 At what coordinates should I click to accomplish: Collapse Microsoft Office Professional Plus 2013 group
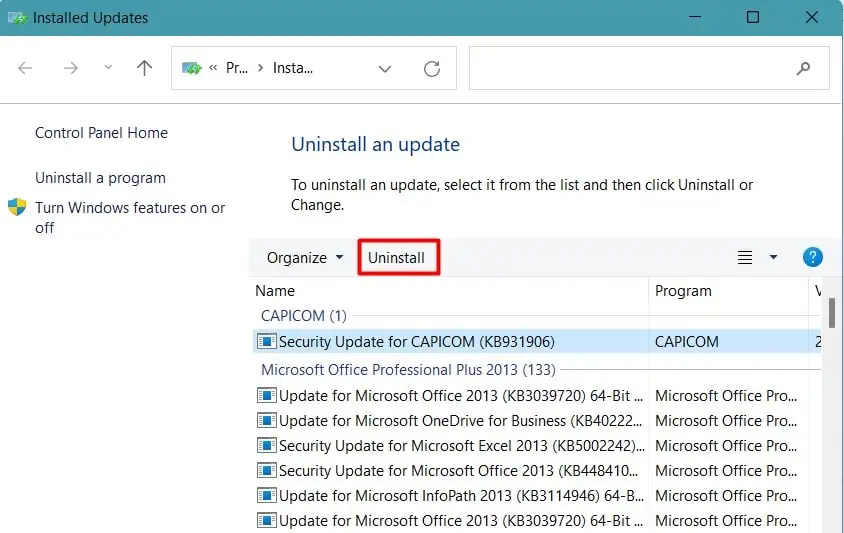pos(408,370)
